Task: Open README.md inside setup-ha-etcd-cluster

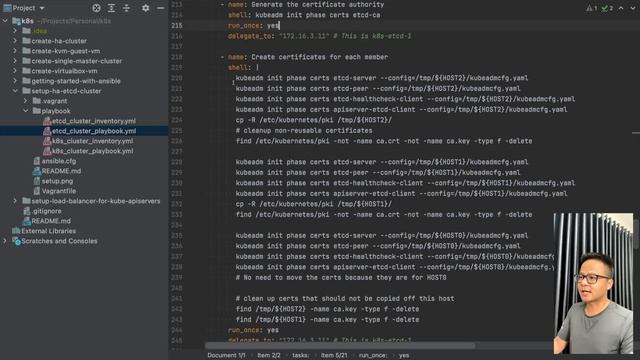Action: point(61,171)
